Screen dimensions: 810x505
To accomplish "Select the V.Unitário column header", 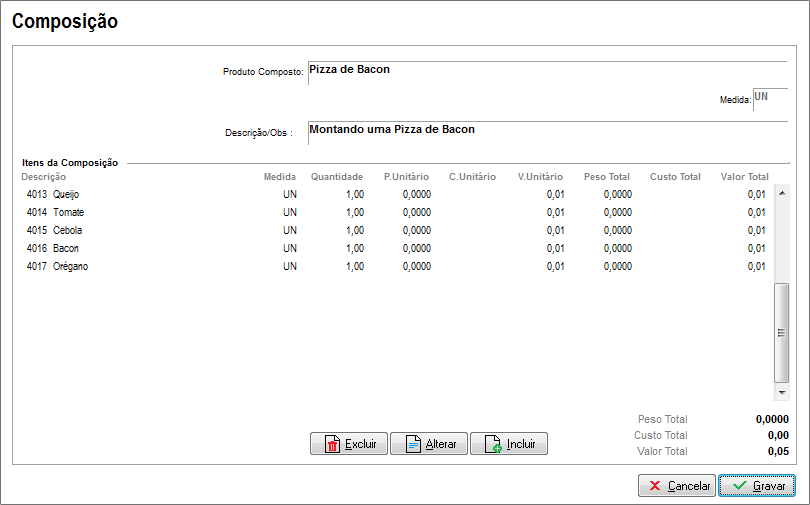I will coord(540,177).
